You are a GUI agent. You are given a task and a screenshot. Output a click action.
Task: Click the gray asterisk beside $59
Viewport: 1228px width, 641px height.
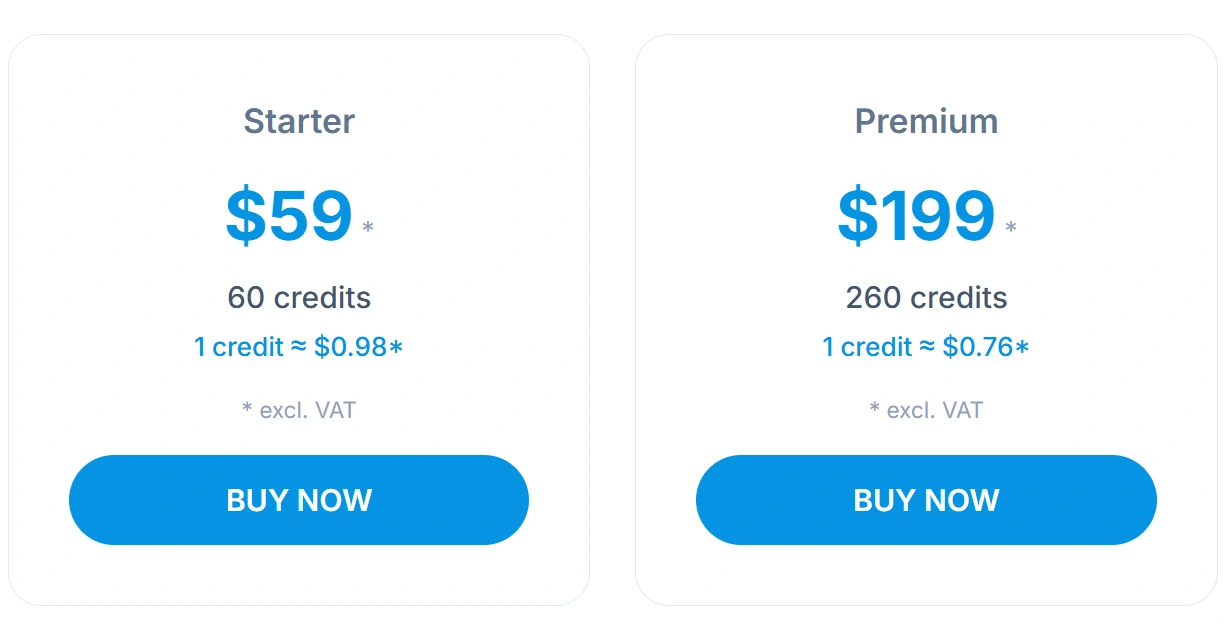[x=368, y=228]
